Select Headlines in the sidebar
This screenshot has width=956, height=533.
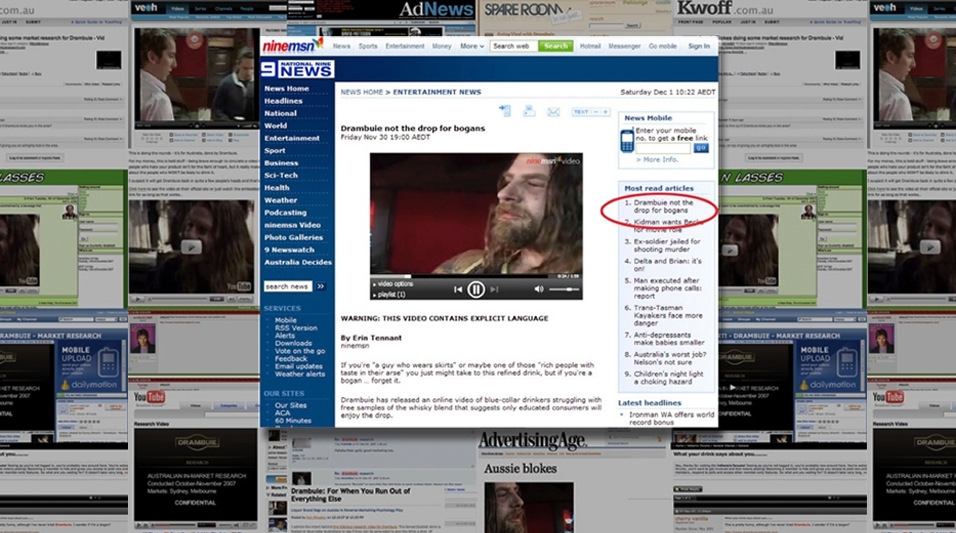[x=283, y=101]
